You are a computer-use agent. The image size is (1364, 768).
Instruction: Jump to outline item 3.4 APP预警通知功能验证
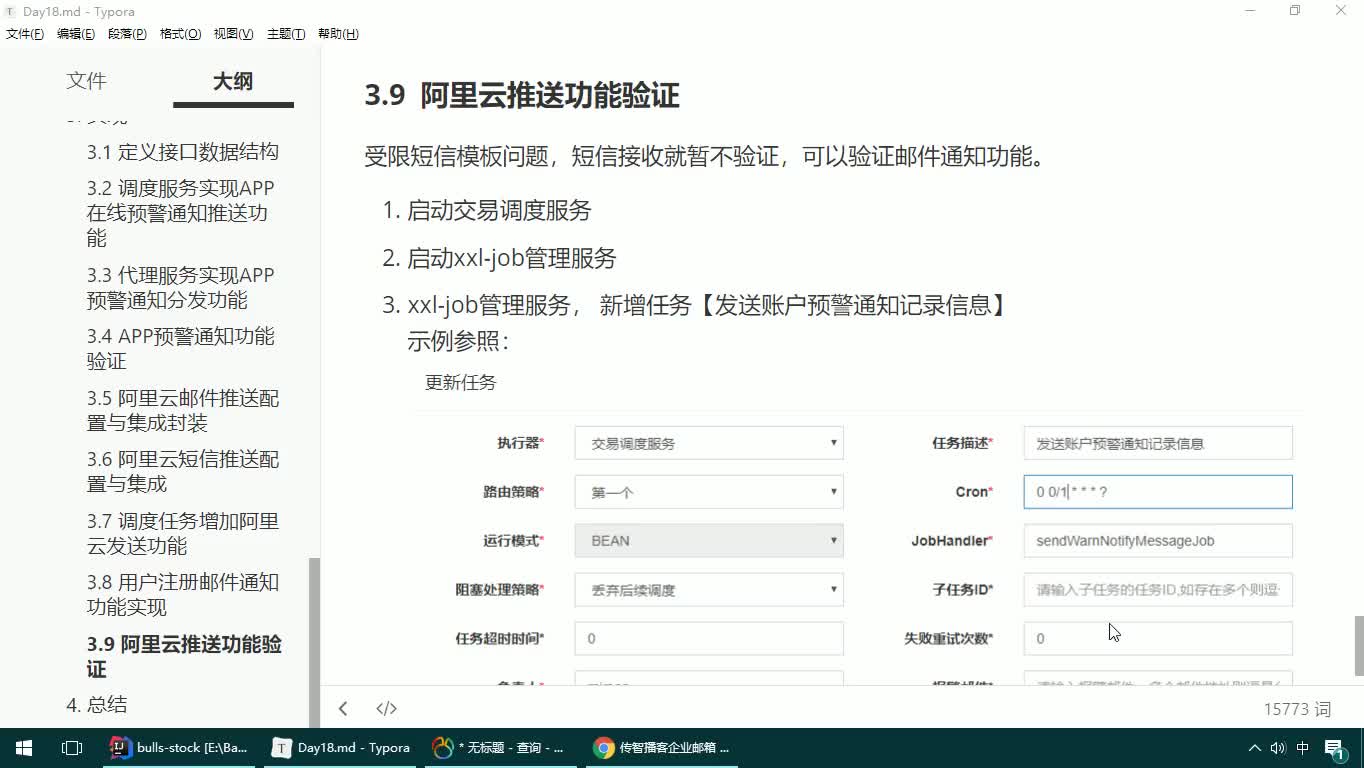[x=180, y=348]
